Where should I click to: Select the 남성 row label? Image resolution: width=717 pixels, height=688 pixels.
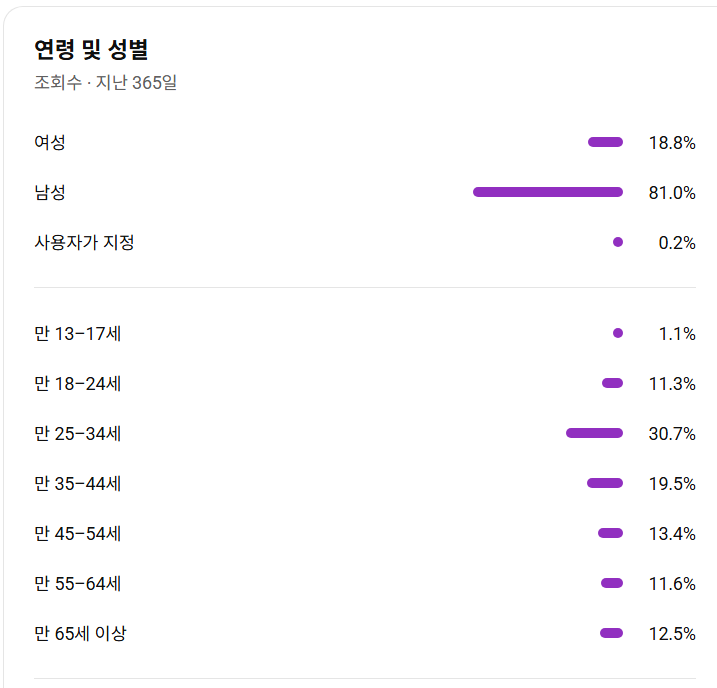[x=50, y=192]
